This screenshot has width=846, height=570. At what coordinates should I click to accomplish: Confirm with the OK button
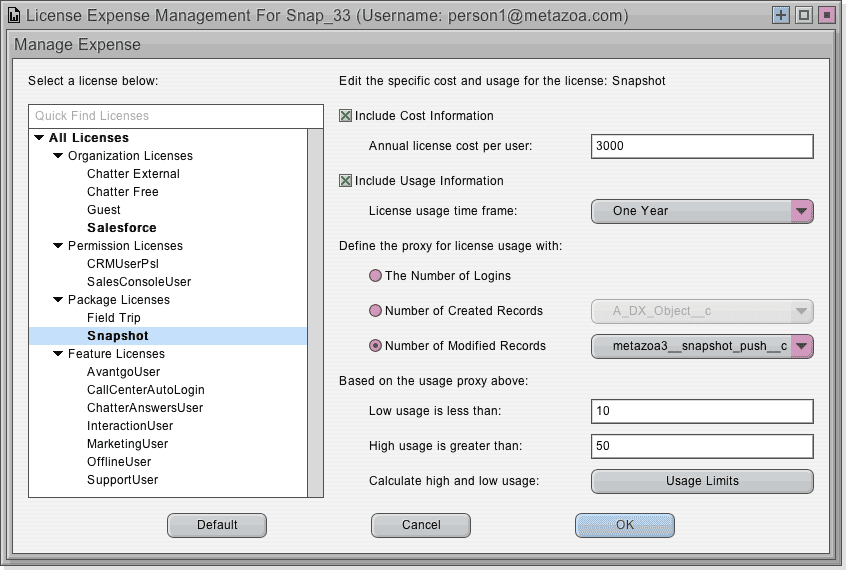pyautogui.click(x=625, y=525)
